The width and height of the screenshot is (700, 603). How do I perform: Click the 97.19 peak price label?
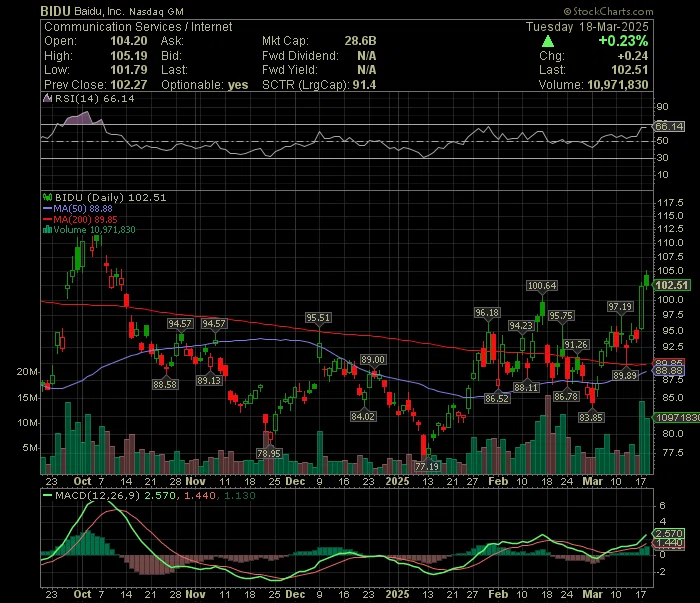tap(620, 307)
